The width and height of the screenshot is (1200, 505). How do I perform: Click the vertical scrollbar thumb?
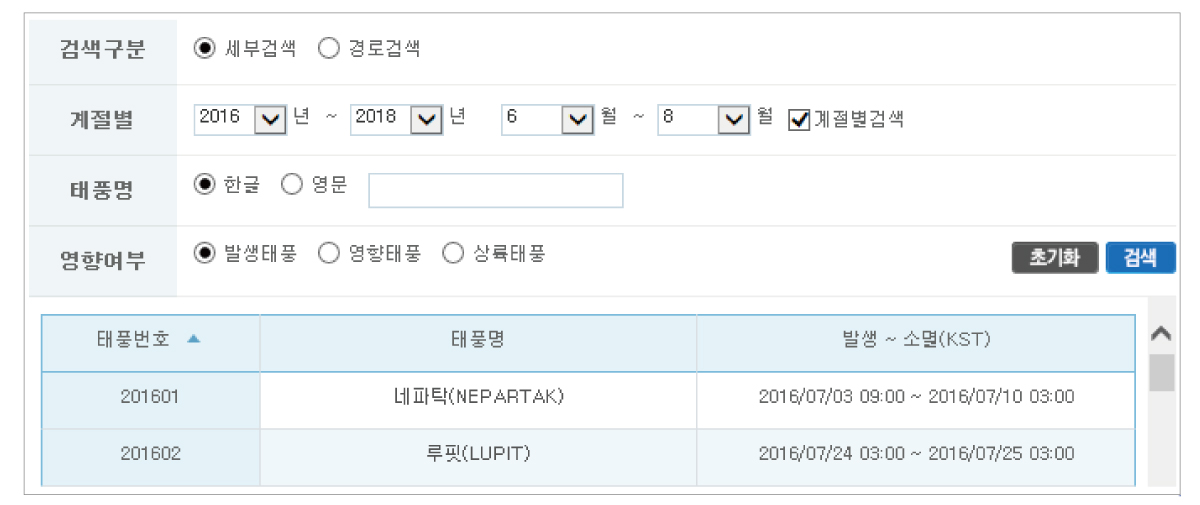pyautogui.click(x=1162, y=372)
